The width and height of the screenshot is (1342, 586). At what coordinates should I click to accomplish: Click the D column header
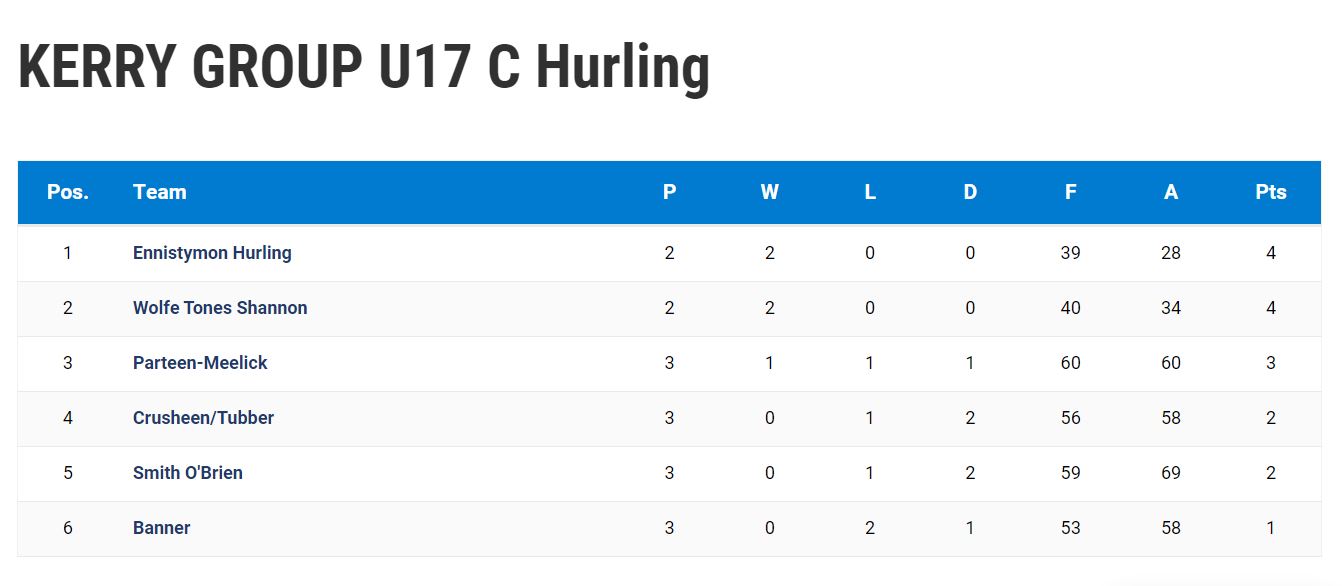pyautogui.click(x=970, y=192)
